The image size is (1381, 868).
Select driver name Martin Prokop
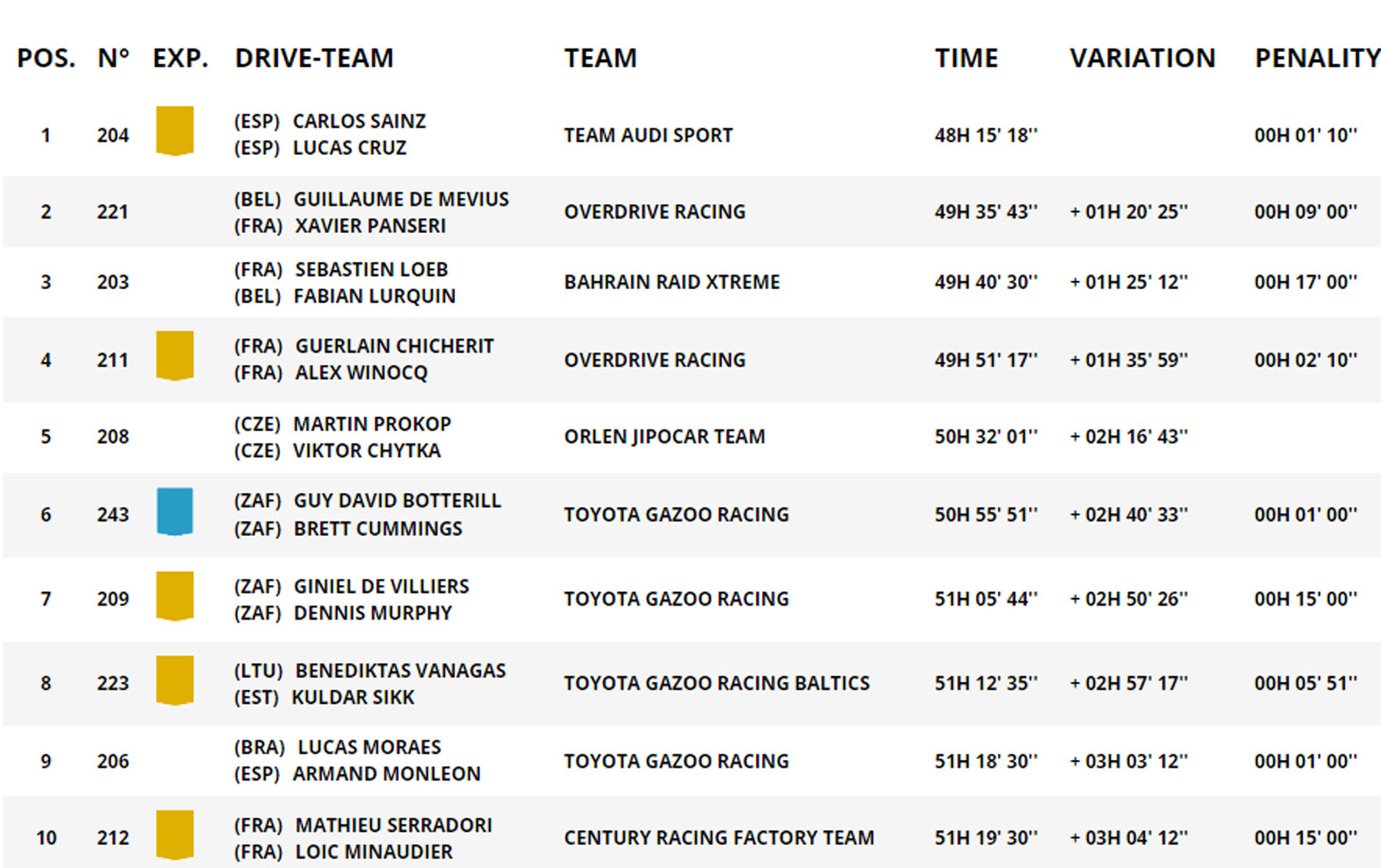[372, 424]
